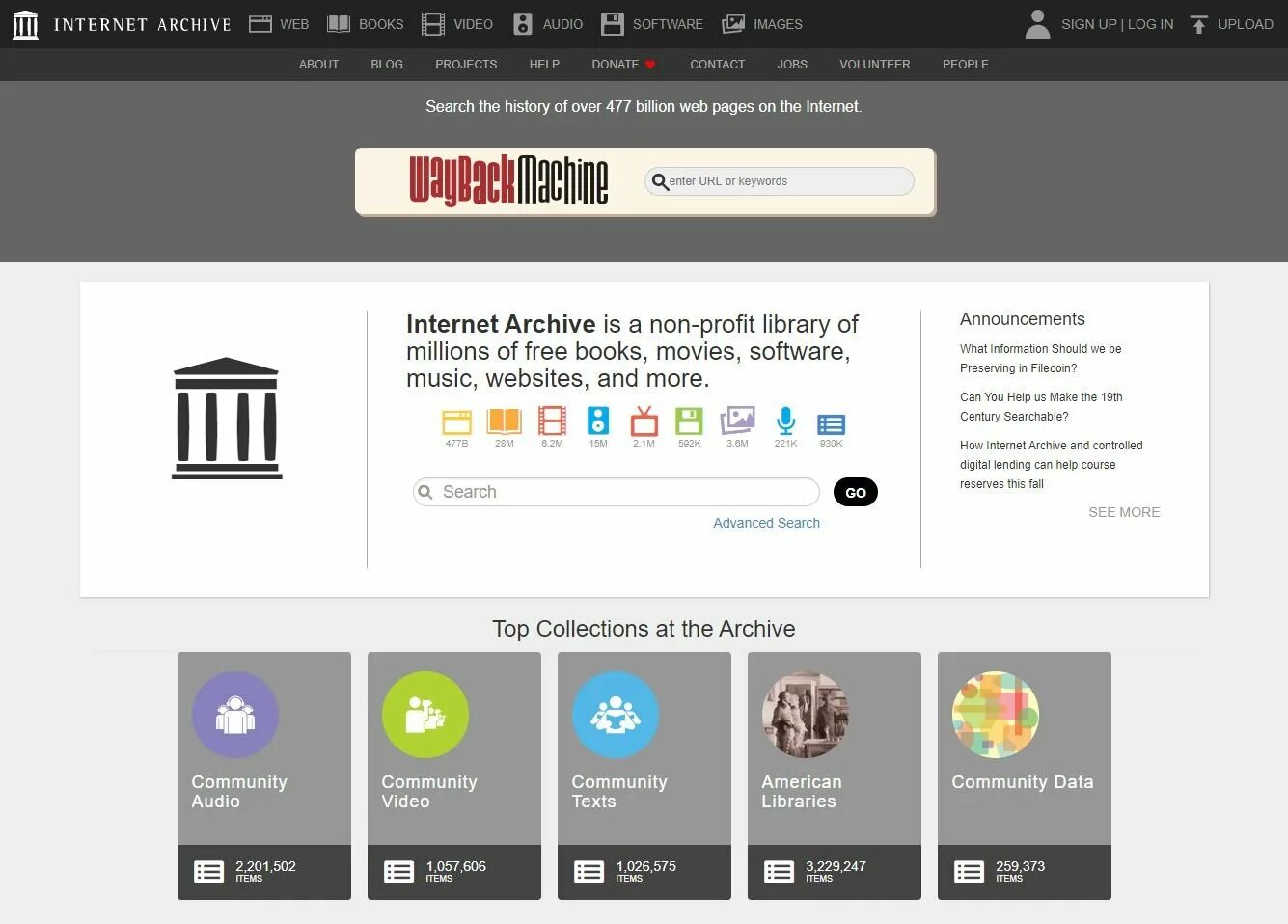Click the SIGN UP | LOG IN link
The image size is (1288, 924).
click(x=1117, y=24)
